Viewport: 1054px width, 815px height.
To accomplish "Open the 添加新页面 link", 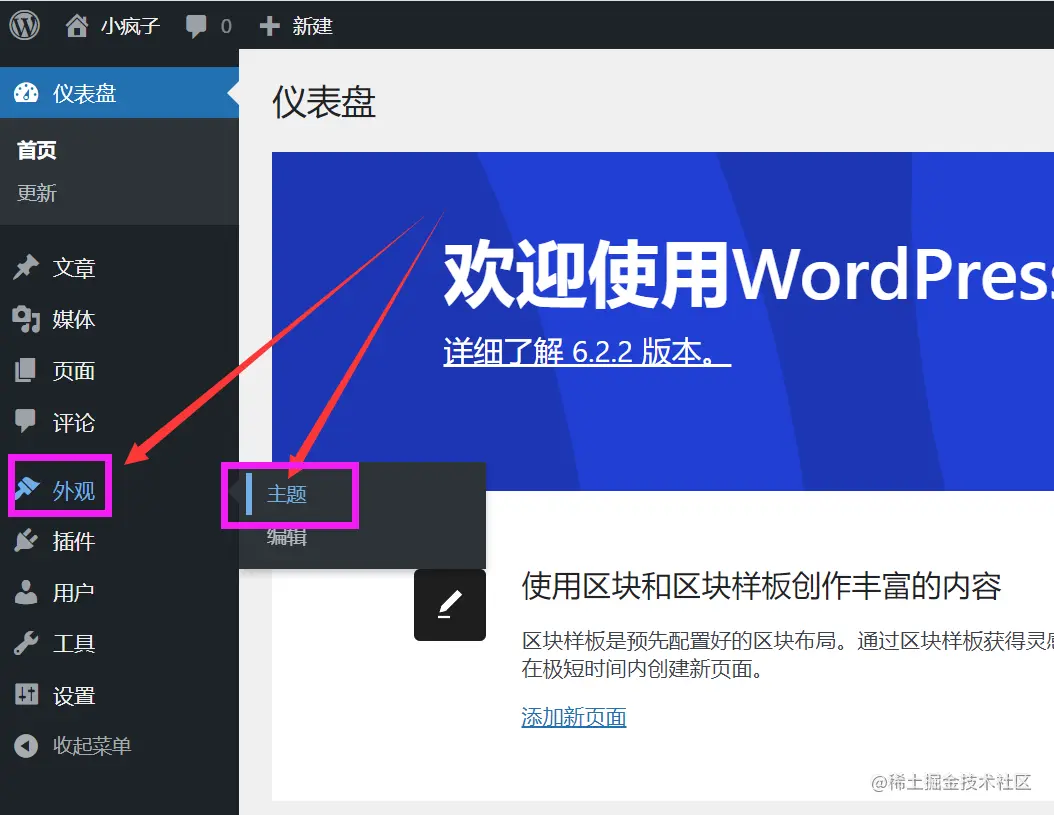I will coord(573,717).
